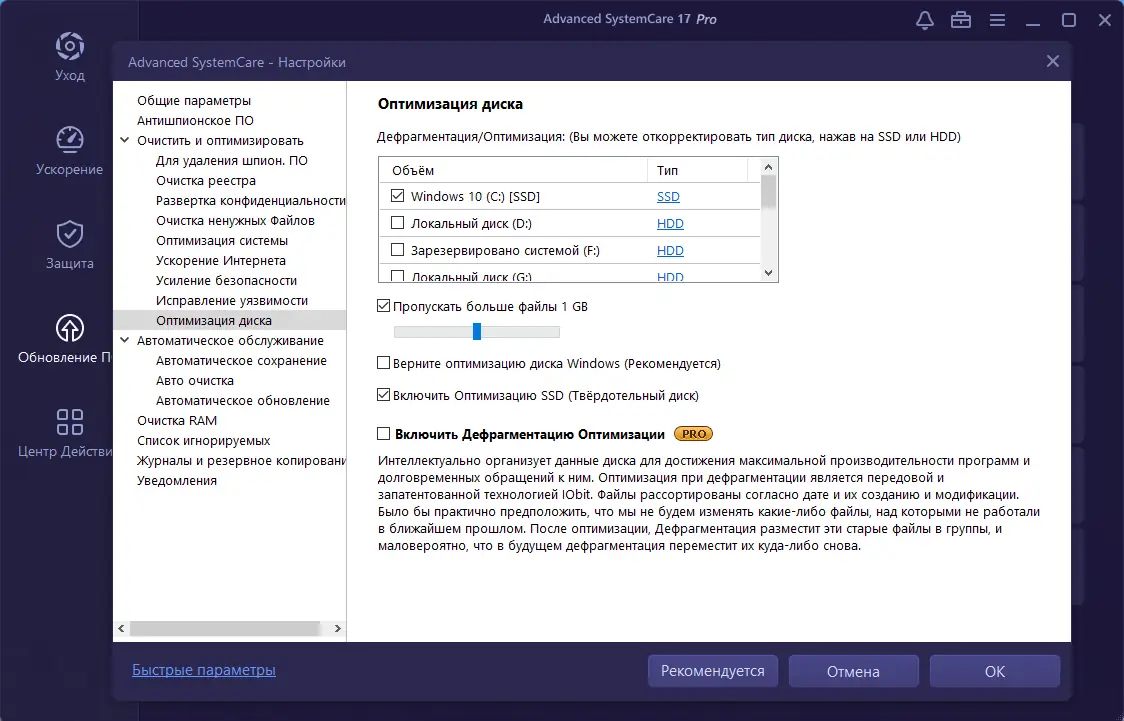Change drive type by clicking SSD link
The height and width of the screenshot is (721, 1124).
(670, 196)
